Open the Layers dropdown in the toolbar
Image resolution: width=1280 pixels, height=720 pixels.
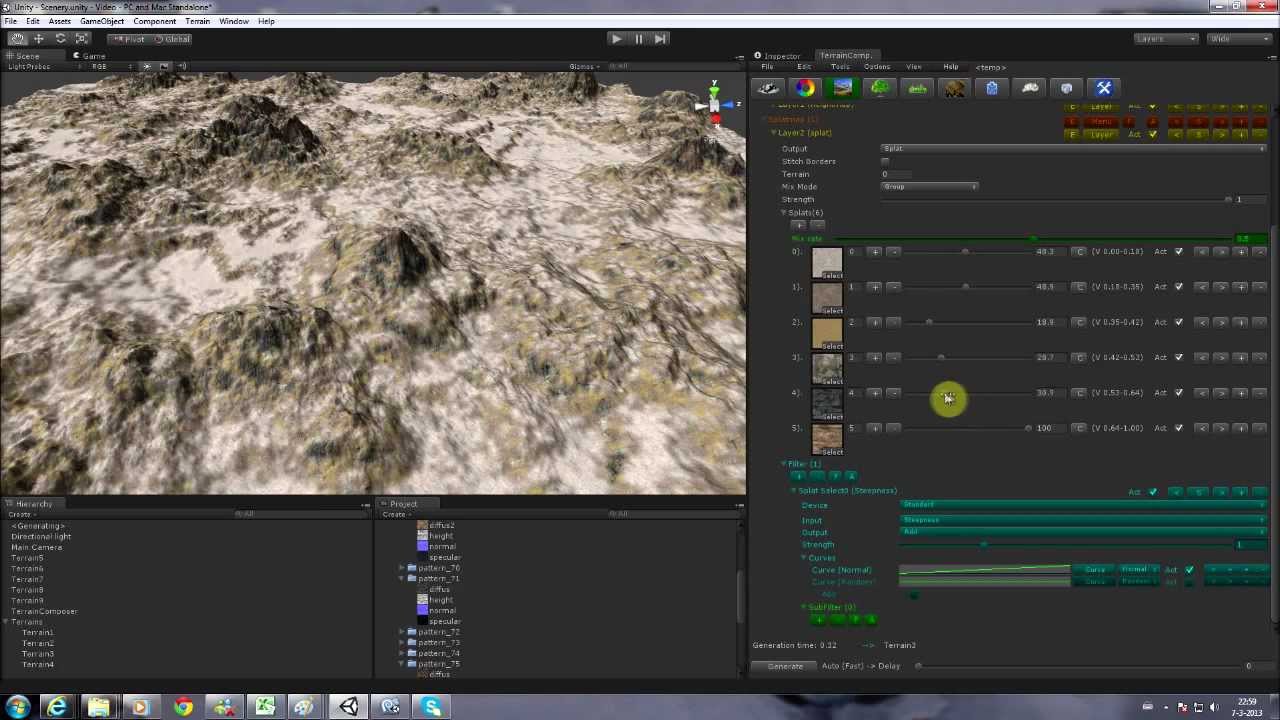tap(1166, 39)
